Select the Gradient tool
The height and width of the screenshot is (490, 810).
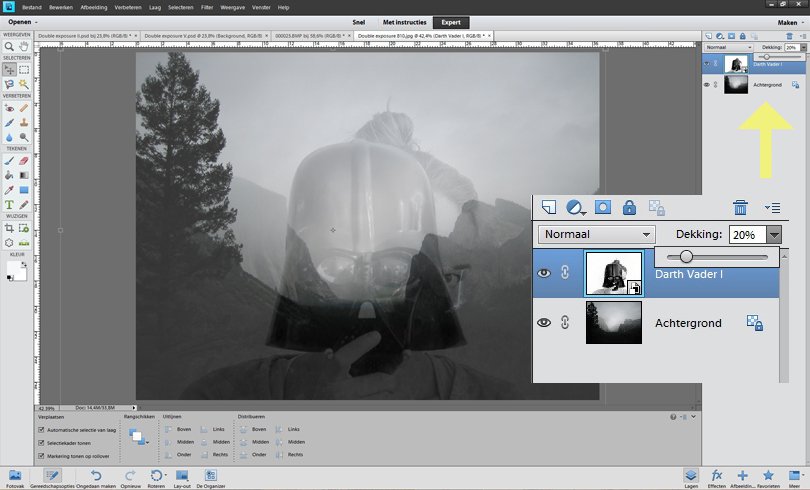[x=24, y=175]
